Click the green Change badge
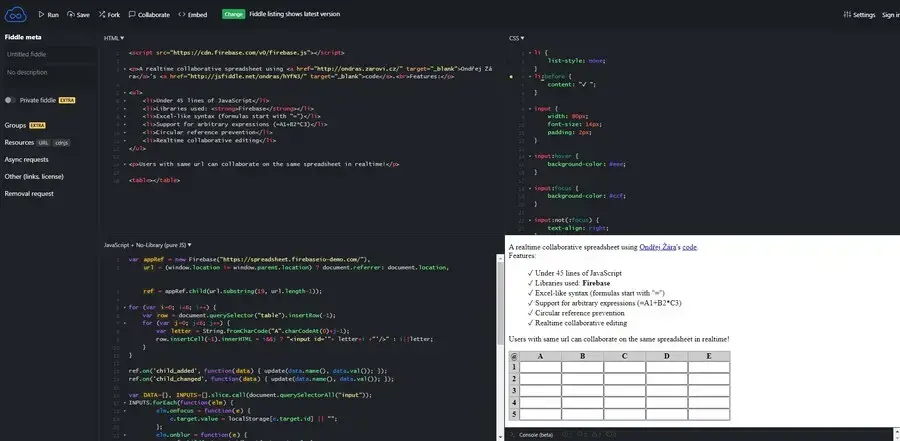900x441 pixels. tap(234, 14)
